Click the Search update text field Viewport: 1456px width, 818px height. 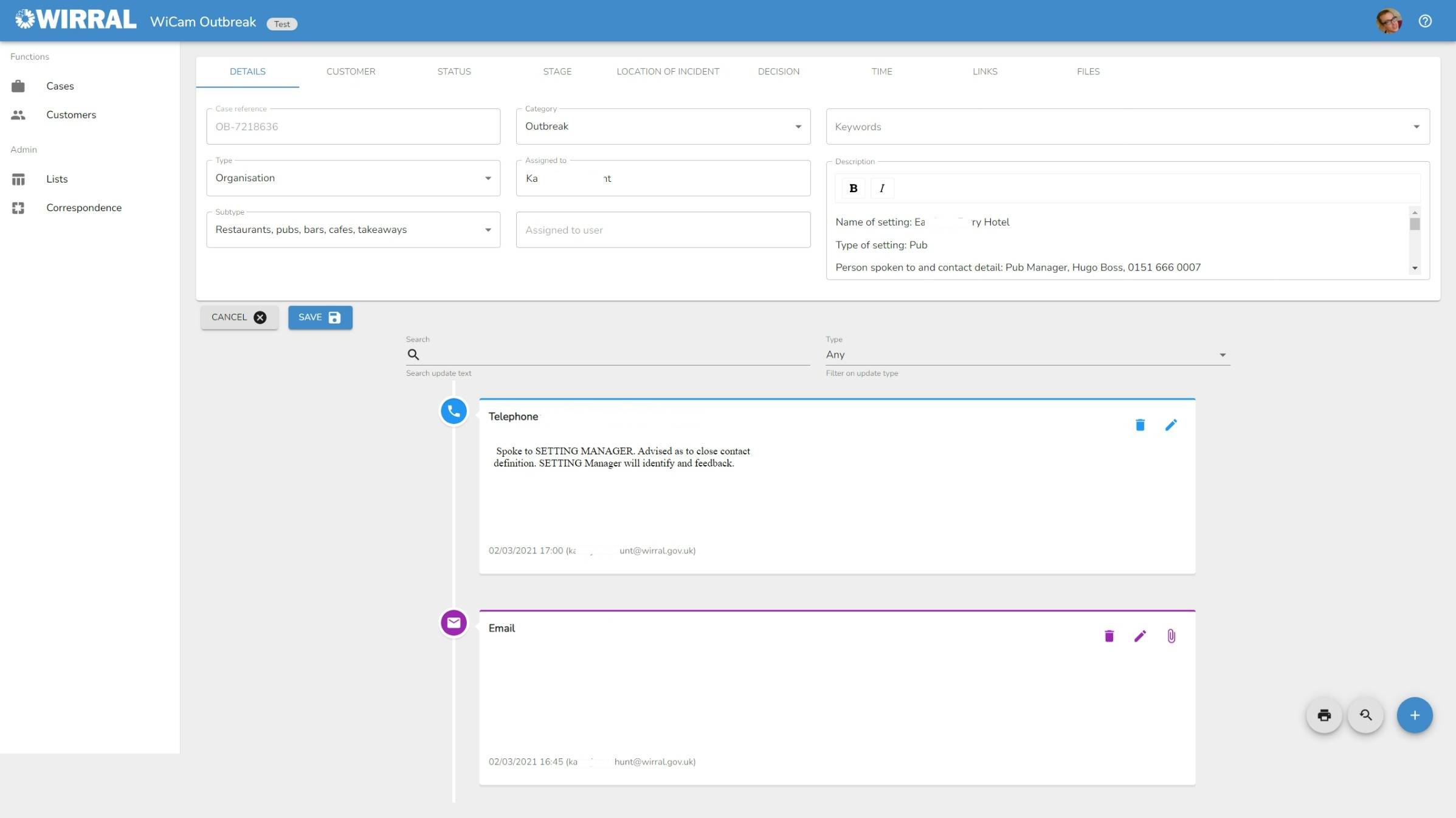[608, 355]
